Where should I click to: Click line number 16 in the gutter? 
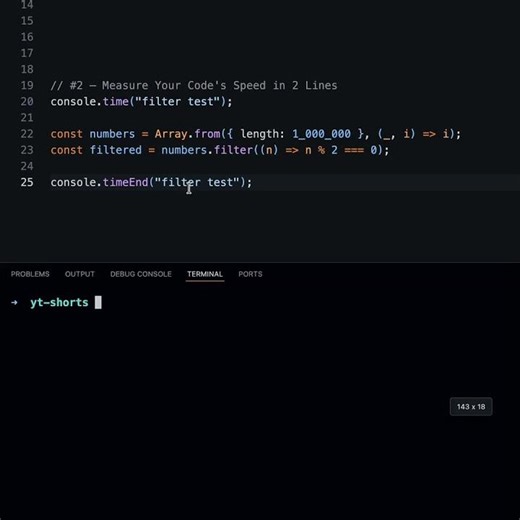(27, 37)
